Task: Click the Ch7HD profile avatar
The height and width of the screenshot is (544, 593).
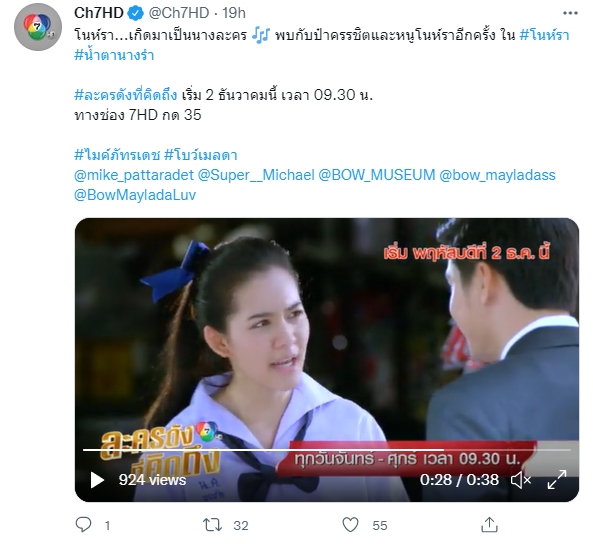Action: (38, 27)
